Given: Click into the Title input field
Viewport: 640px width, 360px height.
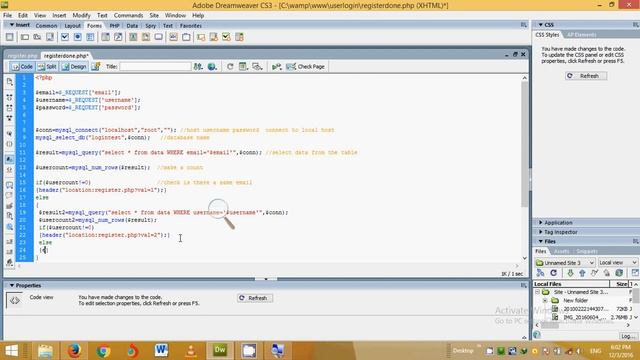Looking at the screenshot, I should [x=155, y=67].
